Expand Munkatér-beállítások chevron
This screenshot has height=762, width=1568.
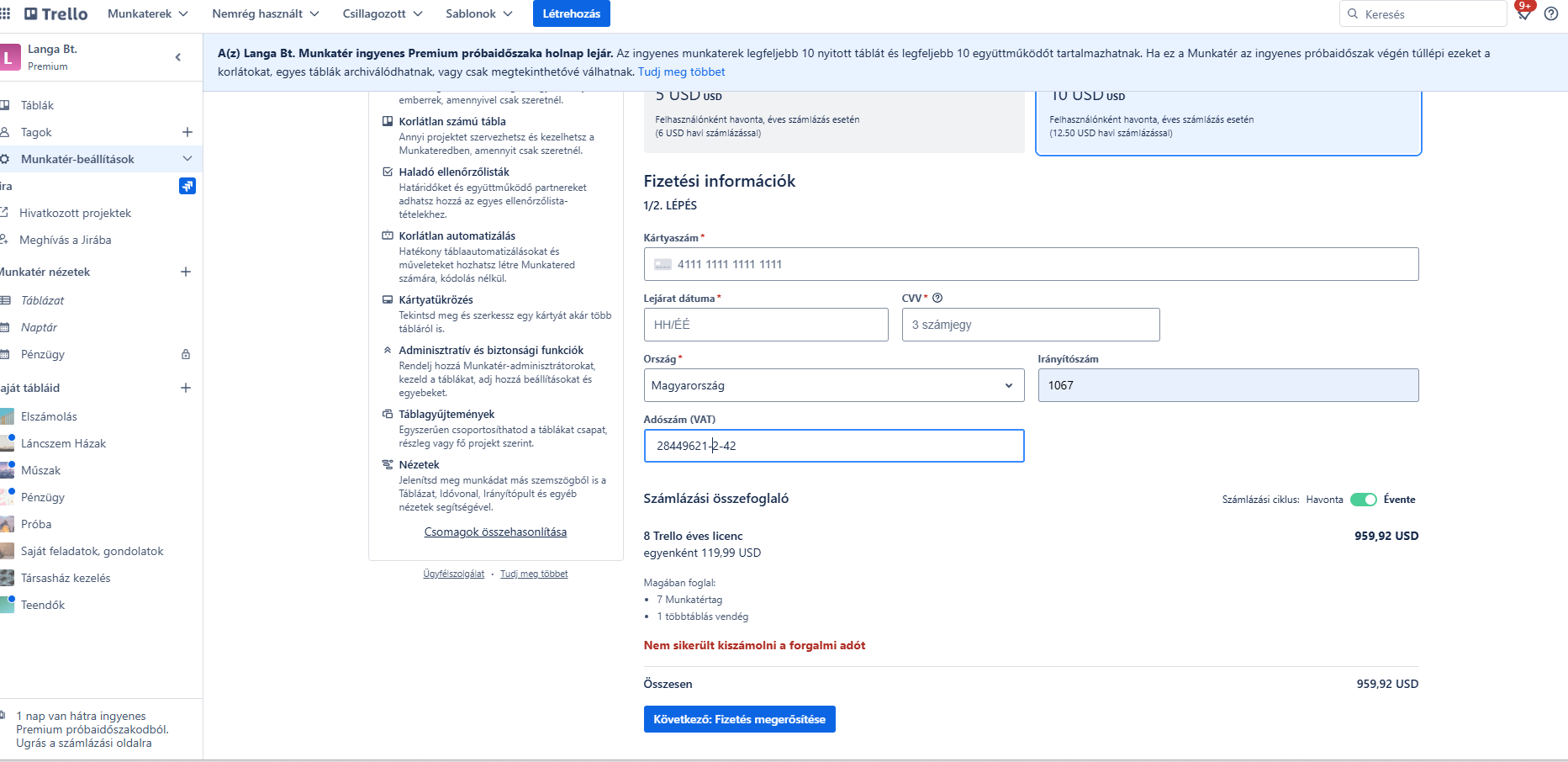[187, 159]
